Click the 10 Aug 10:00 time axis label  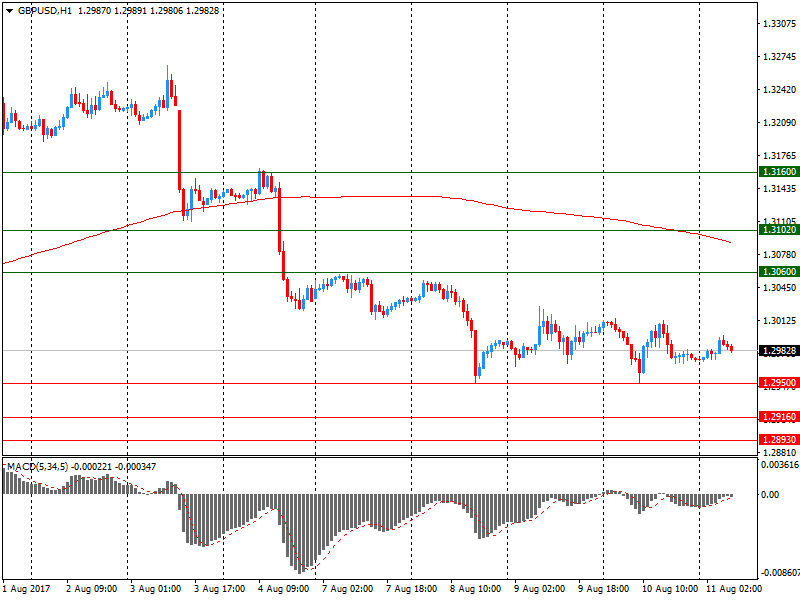(x=670, y=589)
